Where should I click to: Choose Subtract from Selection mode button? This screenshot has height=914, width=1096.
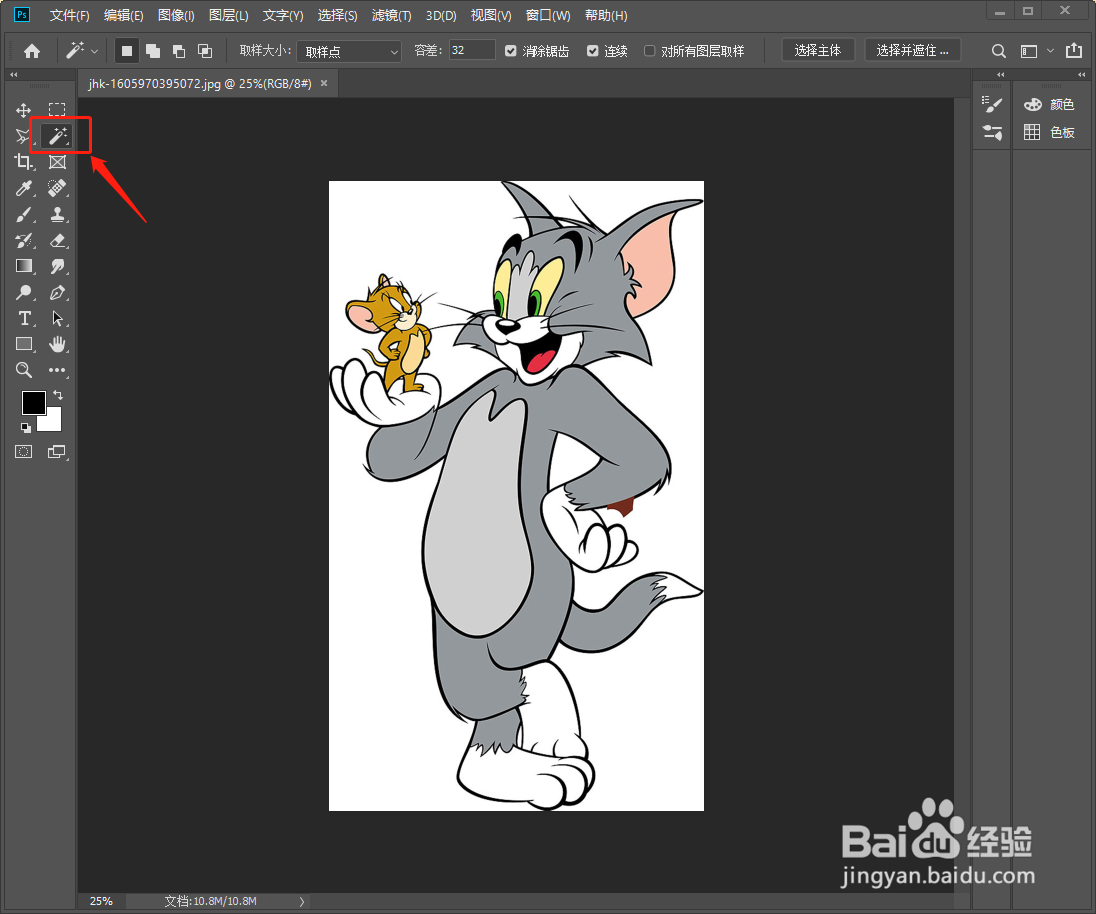(179, 50)
